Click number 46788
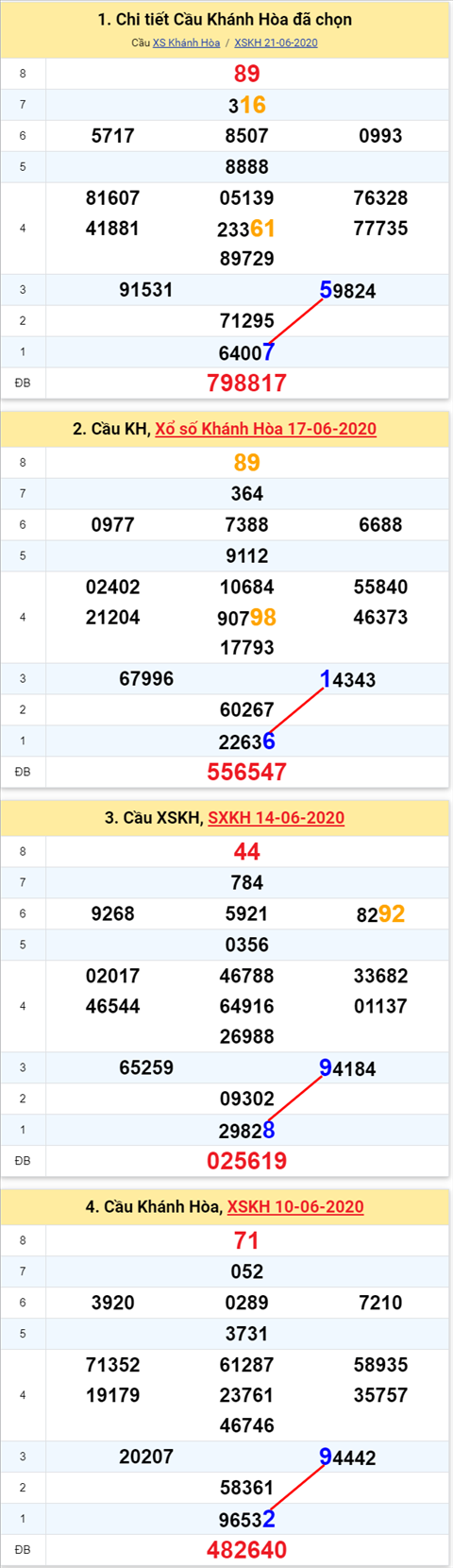This screenshot has height=1568, width=453. tap(246, 977)
